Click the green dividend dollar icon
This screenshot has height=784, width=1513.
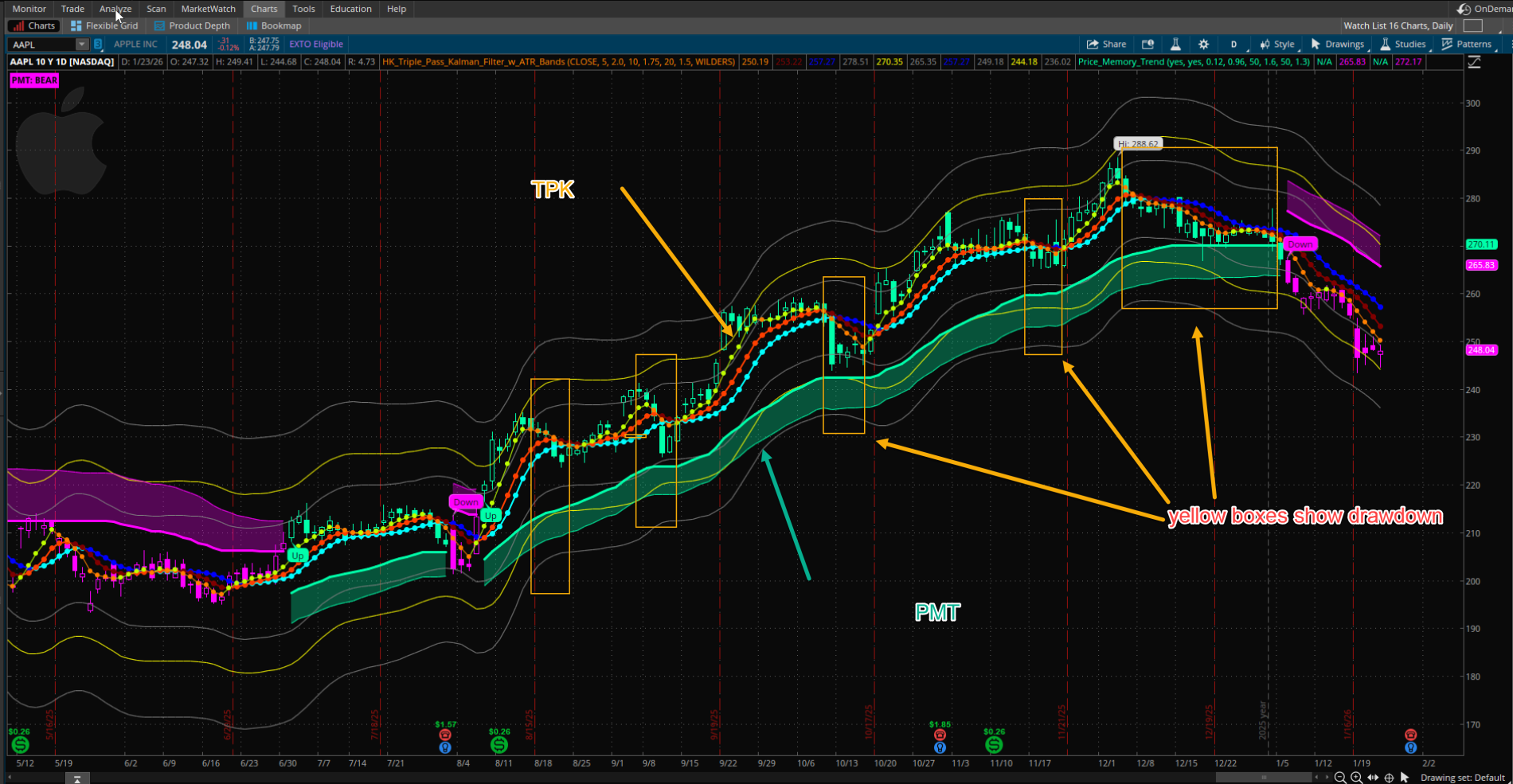click(499, 745)
